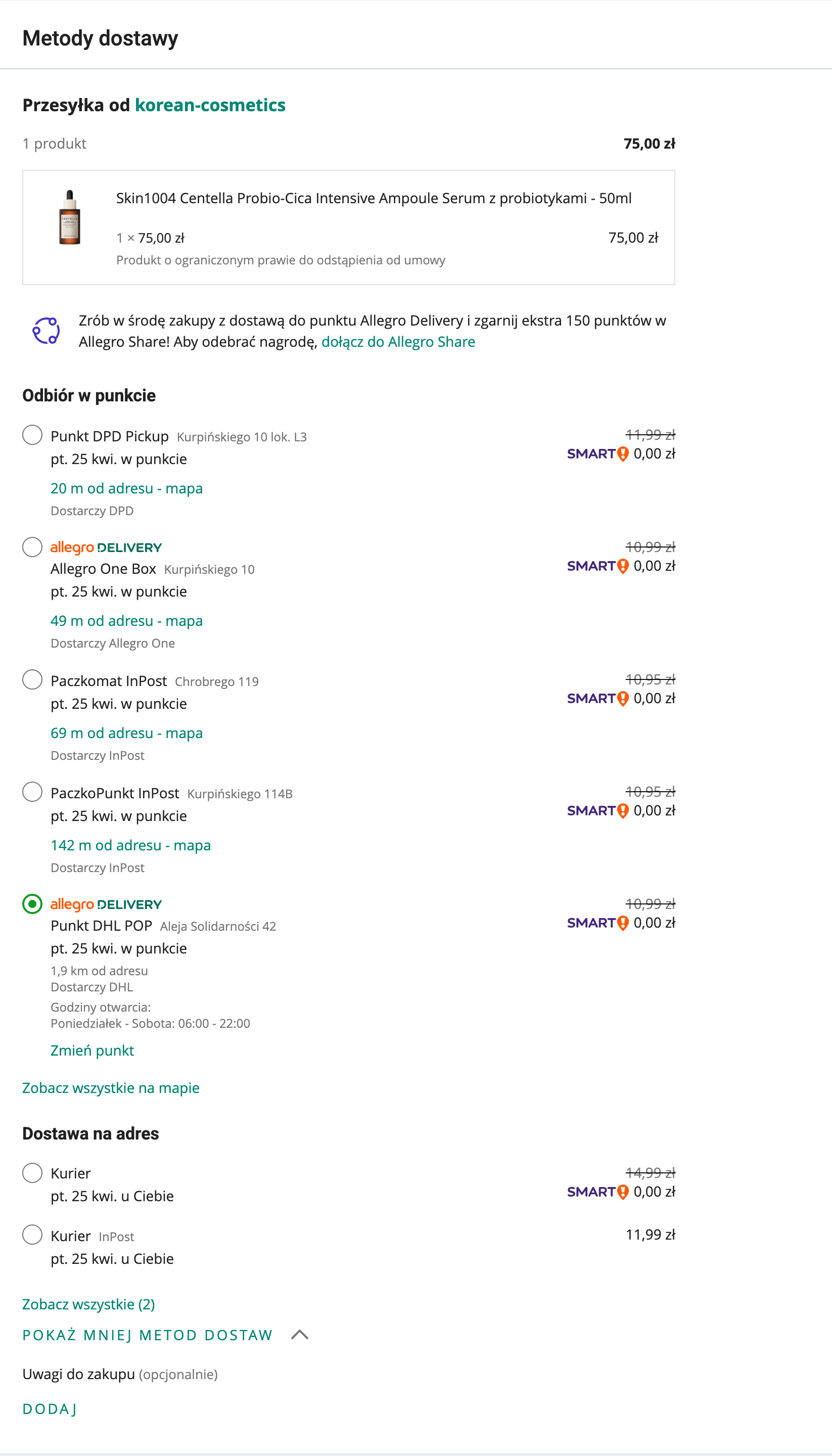832x1456 pixels.
Task: Click Pokaż mniej metod dostaw
Action: 148,1335
